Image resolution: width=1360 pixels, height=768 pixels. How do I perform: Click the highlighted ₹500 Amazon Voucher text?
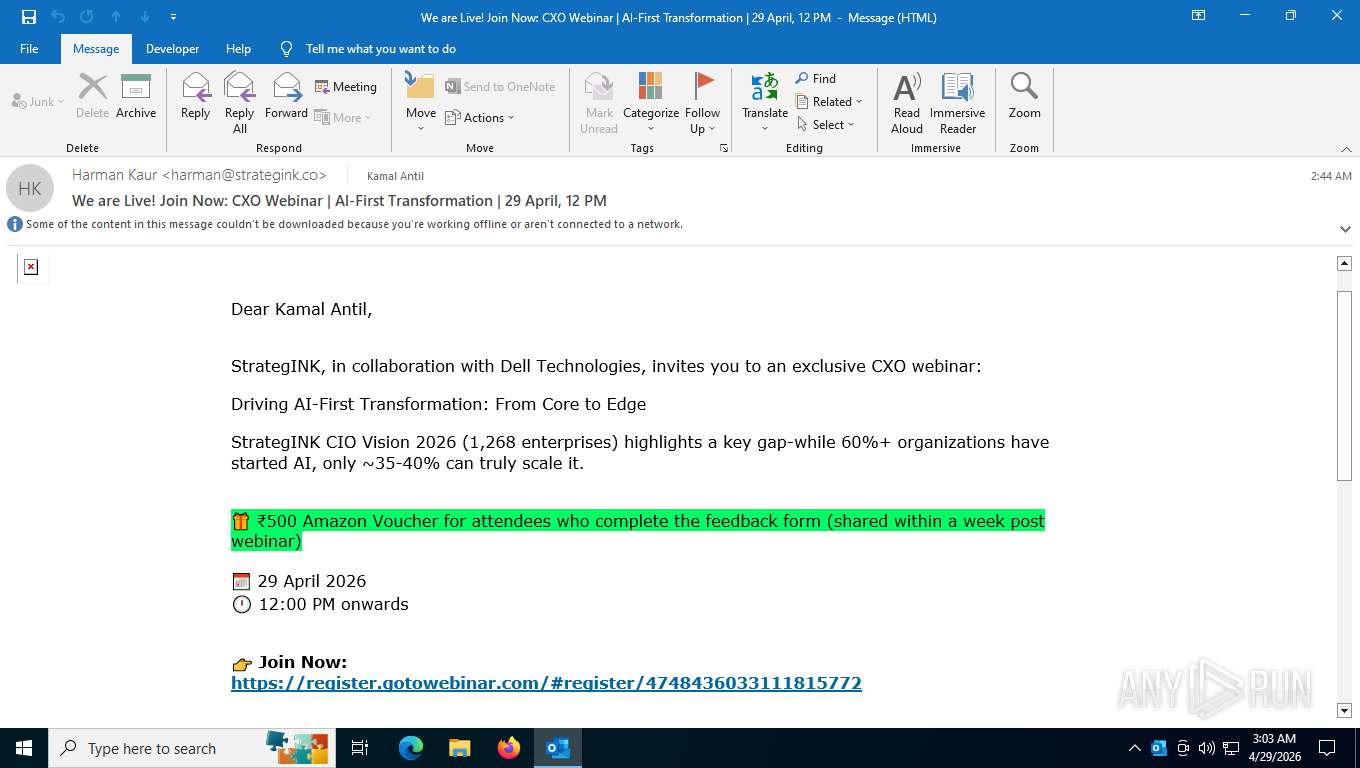[638, 531]
